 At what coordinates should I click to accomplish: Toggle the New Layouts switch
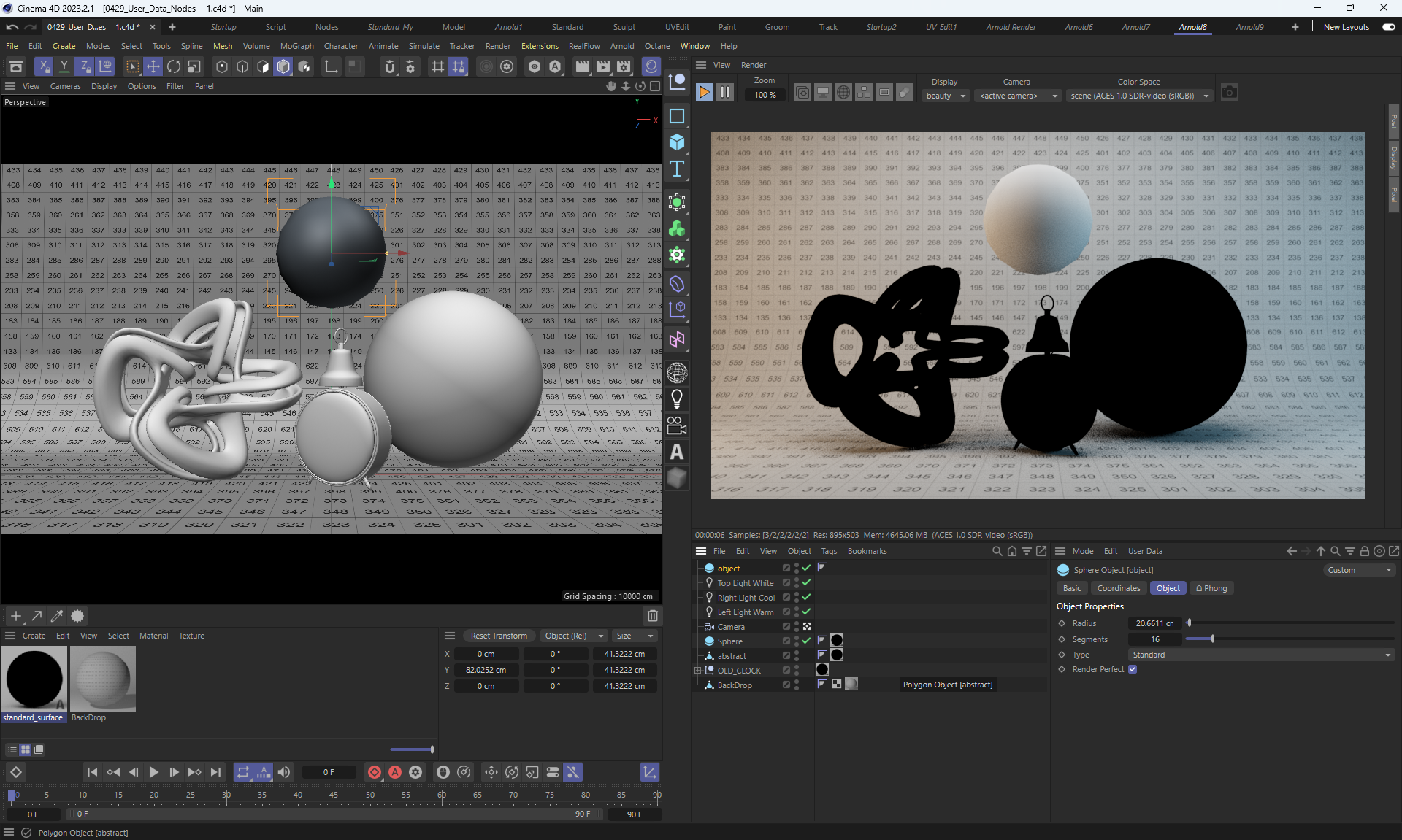click(1388, 27)
